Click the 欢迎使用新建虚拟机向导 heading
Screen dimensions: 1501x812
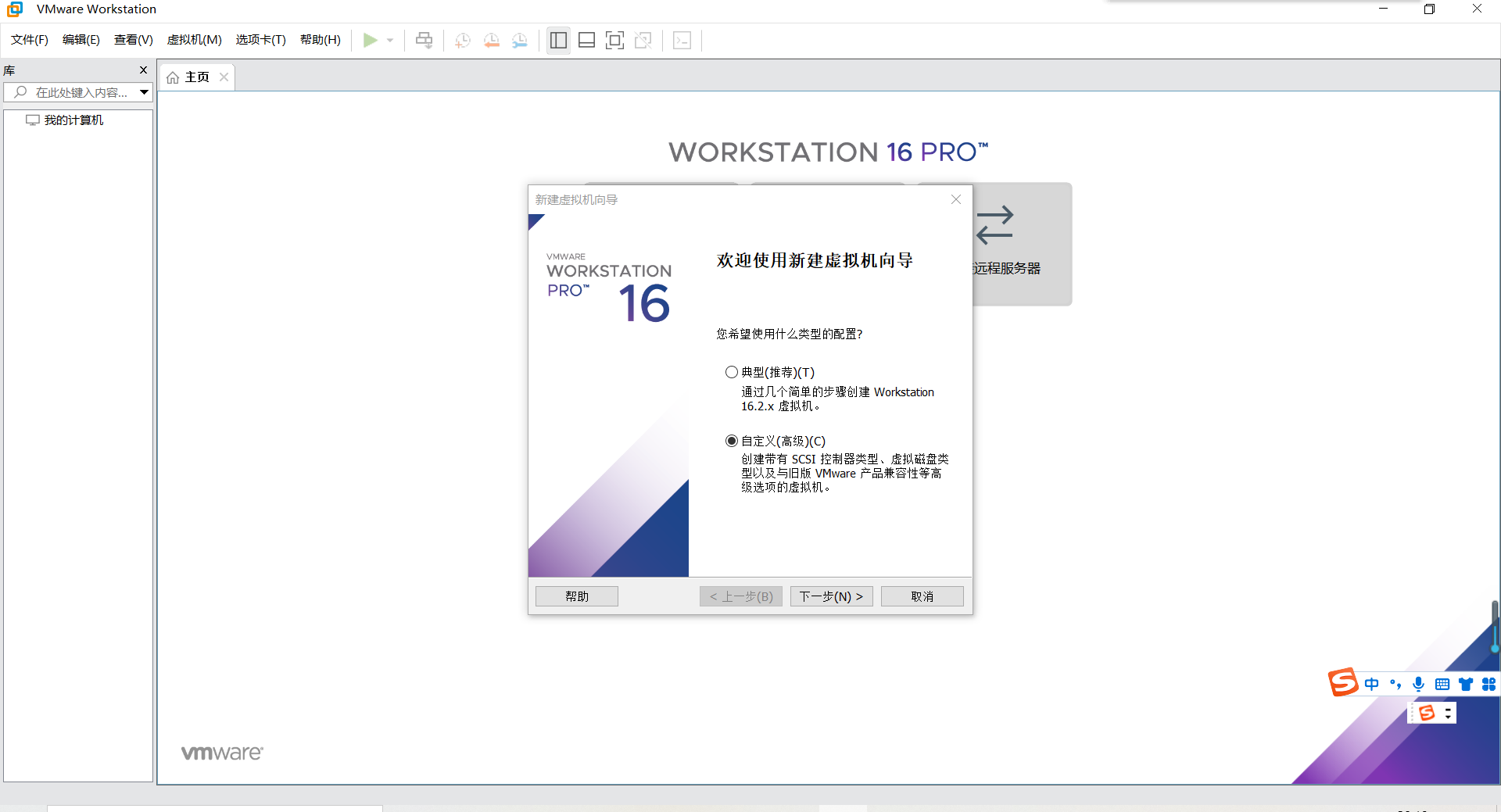(x=815, y=260)
